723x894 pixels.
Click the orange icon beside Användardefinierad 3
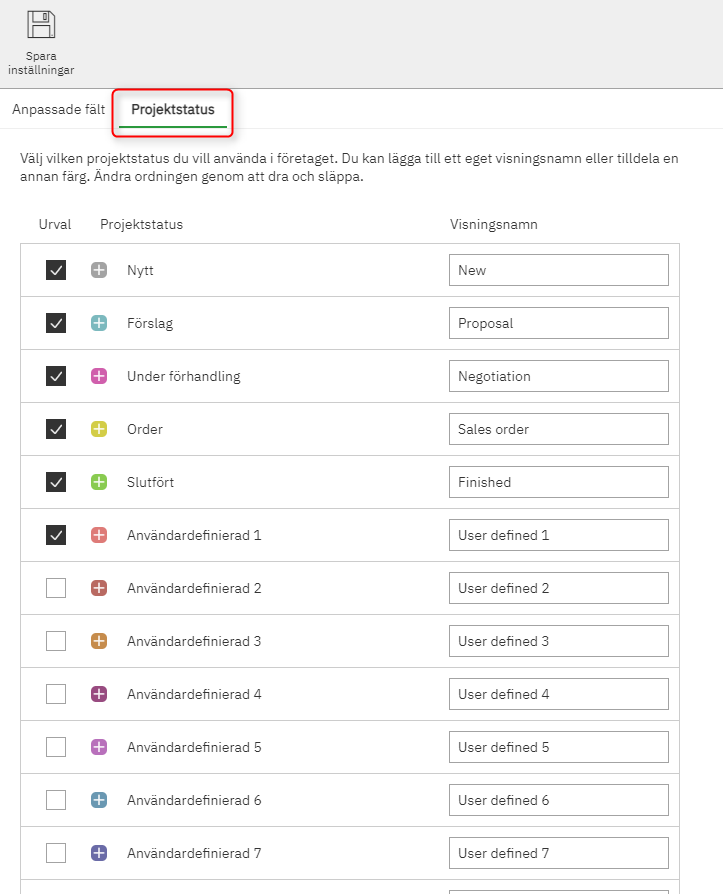(x=99, y=641)
